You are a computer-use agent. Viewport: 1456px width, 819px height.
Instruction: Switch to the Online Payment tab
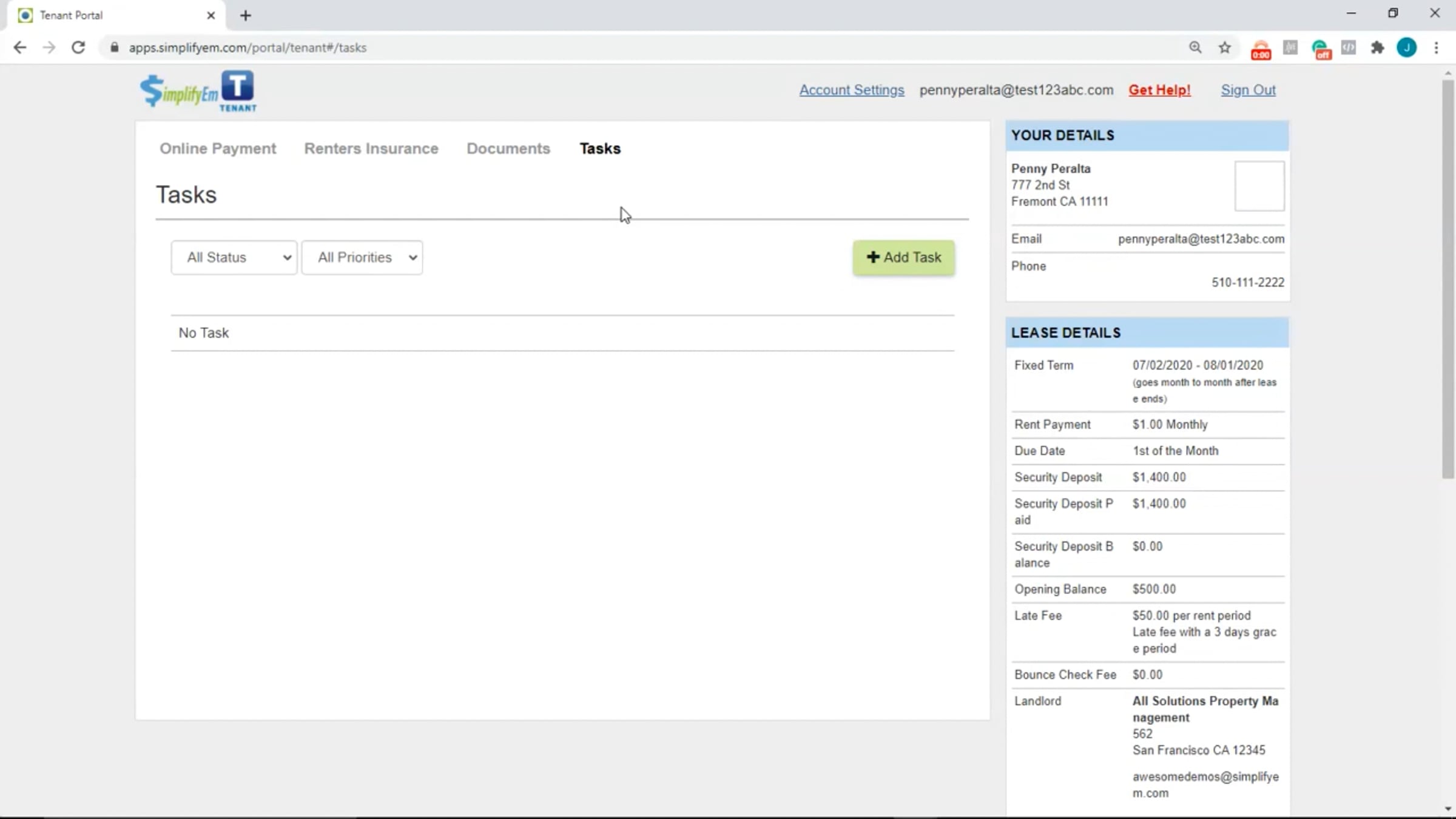point(218,149)
